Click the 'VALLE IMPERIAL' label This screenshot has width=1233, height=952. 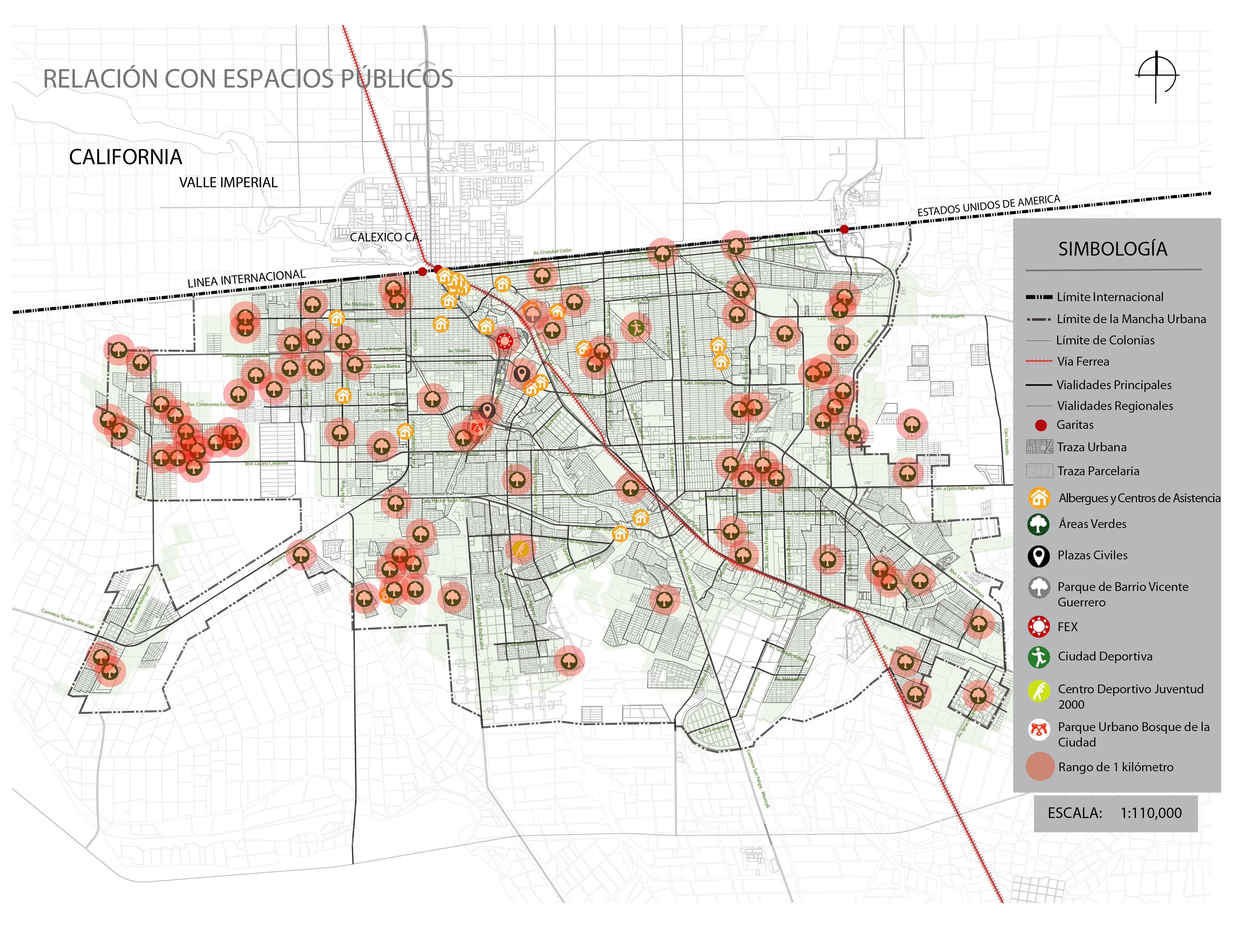(228, 182)
